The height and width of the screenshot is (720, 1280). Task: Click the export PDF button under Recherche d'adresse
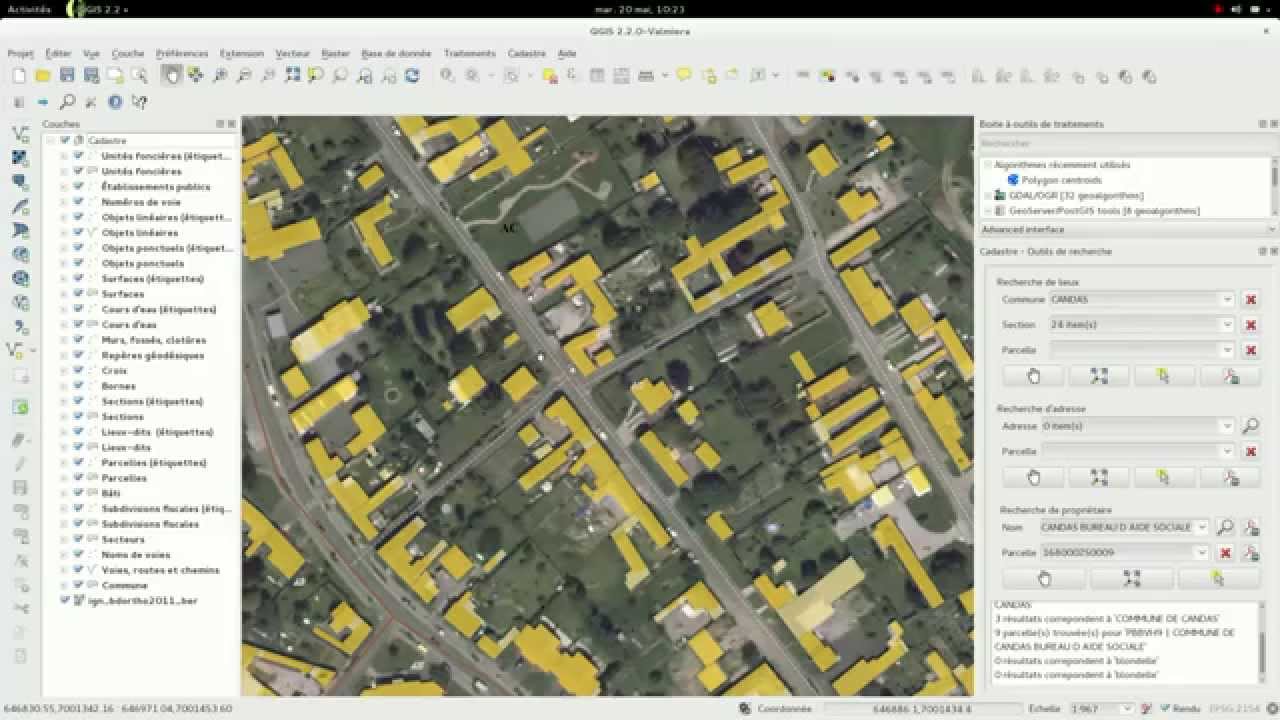coord(1230,477)
